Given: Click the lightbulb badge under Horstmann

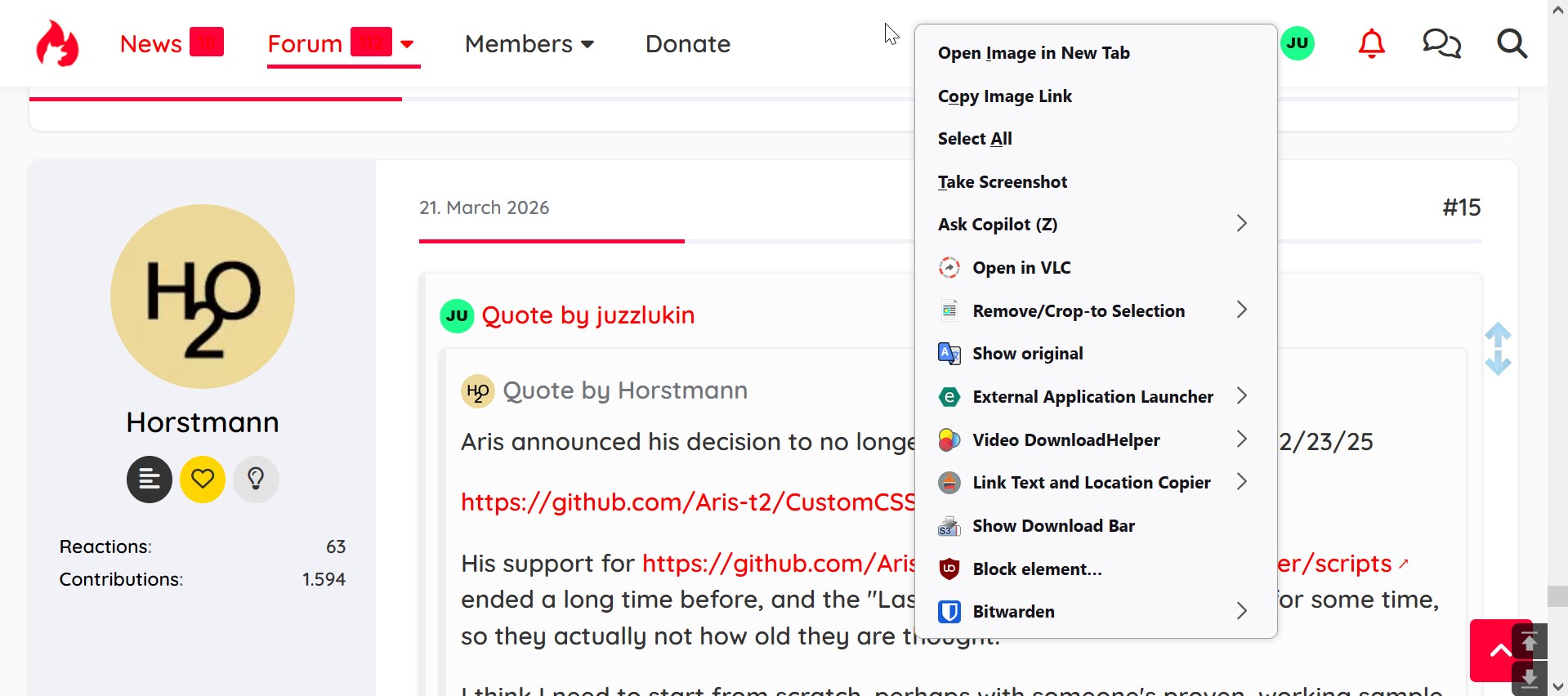Looking at the screenshot, I should 256,479.
